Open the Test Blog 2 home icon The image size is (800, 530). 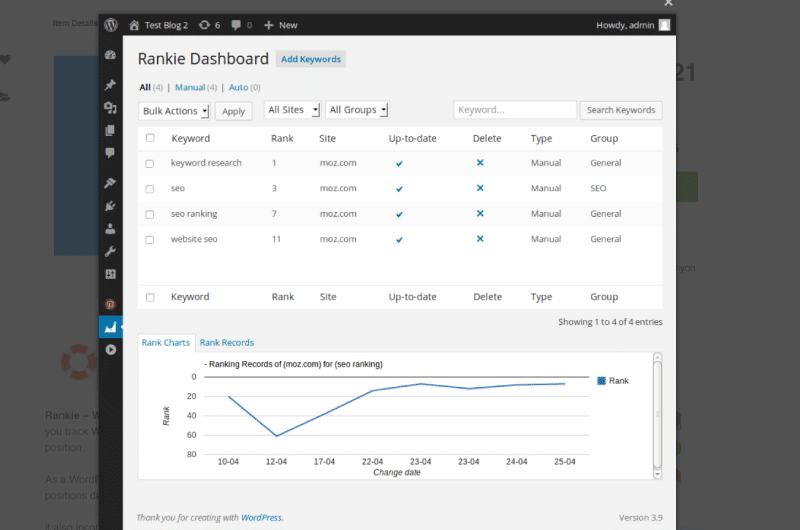coord(134,25)
